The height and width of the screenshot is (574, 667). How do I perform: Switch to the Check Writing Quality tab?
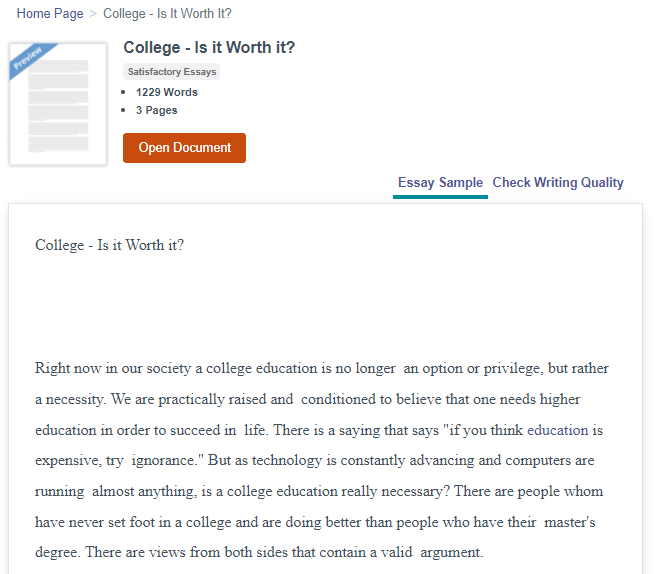[x=558, y=183]
